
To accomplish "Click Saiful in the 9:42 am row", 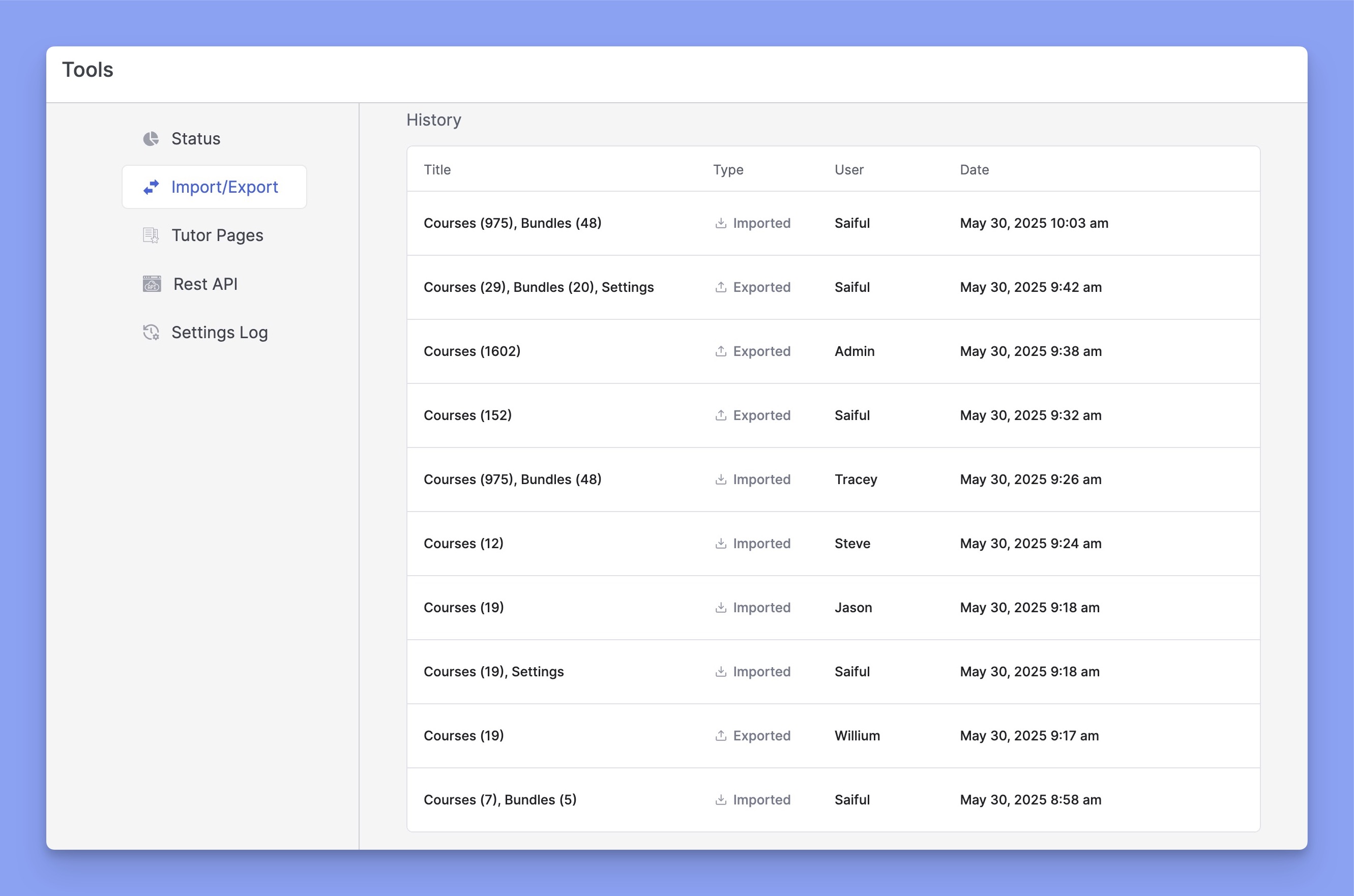I will pyautogui.click(x=852, y=287).
